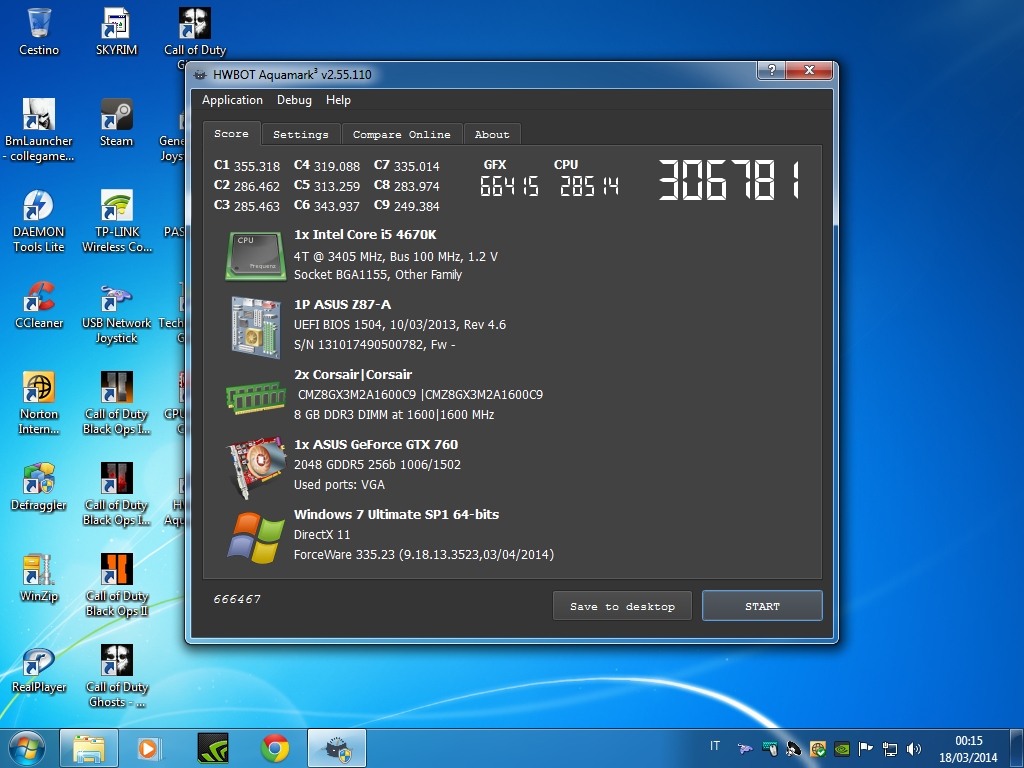Click the Windows 7 Ultimate SP1 64-bits text
Screen dimensions: 1024x768
[396, 514]
